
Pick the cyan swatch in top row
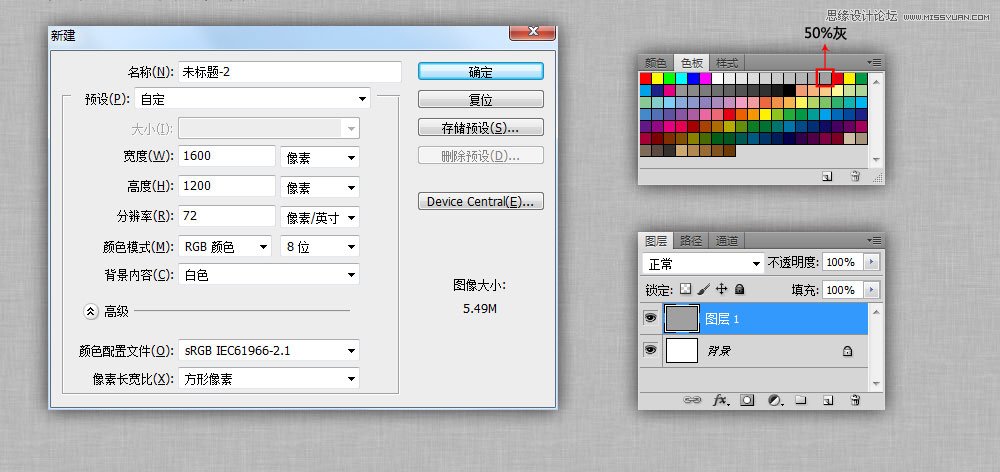tap(682, 78)
